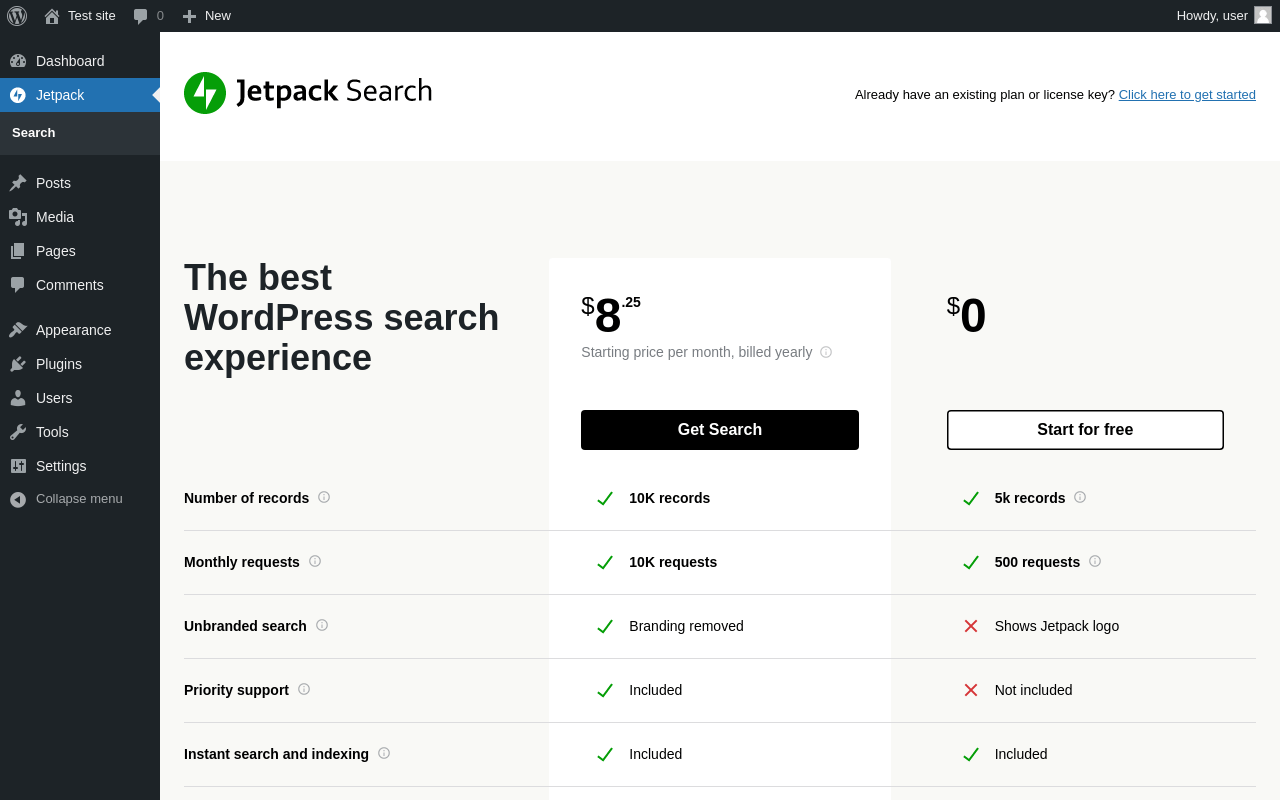Click the Posts pushpin icon

tap(18, 183)
